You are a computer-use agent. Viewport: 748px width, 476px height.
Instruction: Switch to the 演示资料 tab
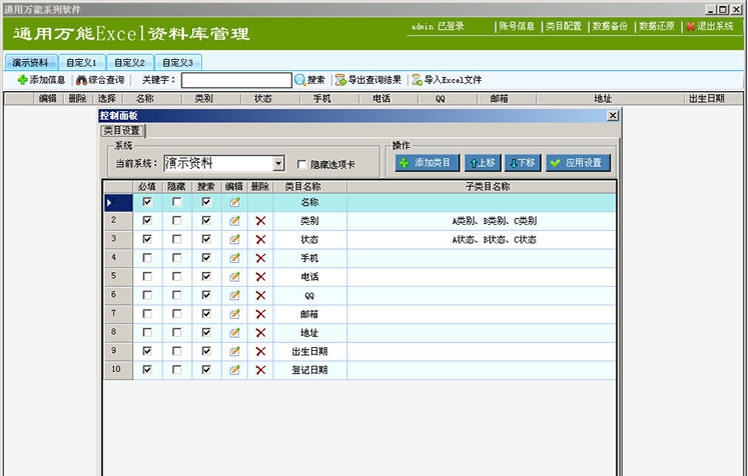(31, 62)
